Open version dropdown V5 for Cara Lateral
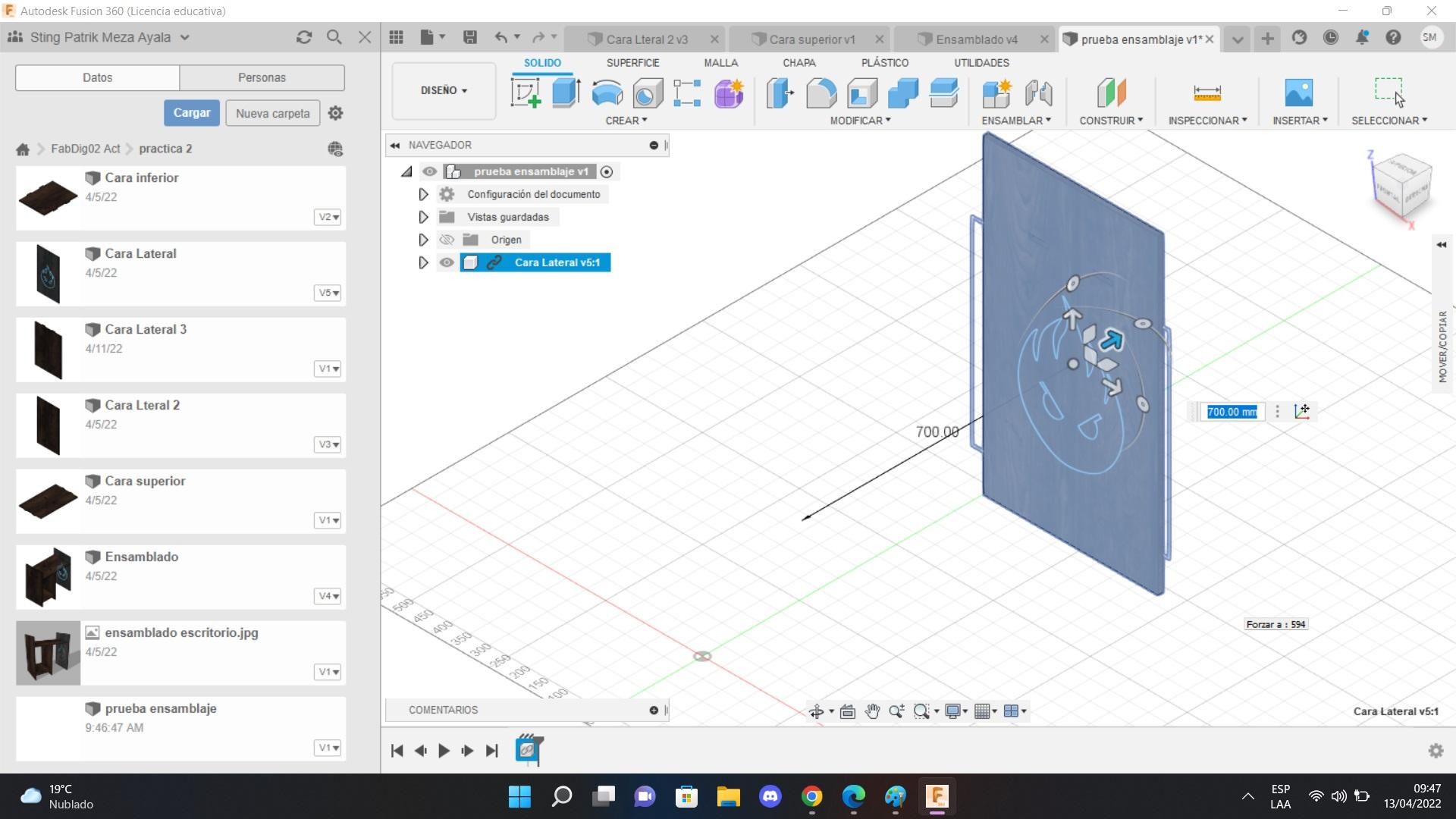 328,293
